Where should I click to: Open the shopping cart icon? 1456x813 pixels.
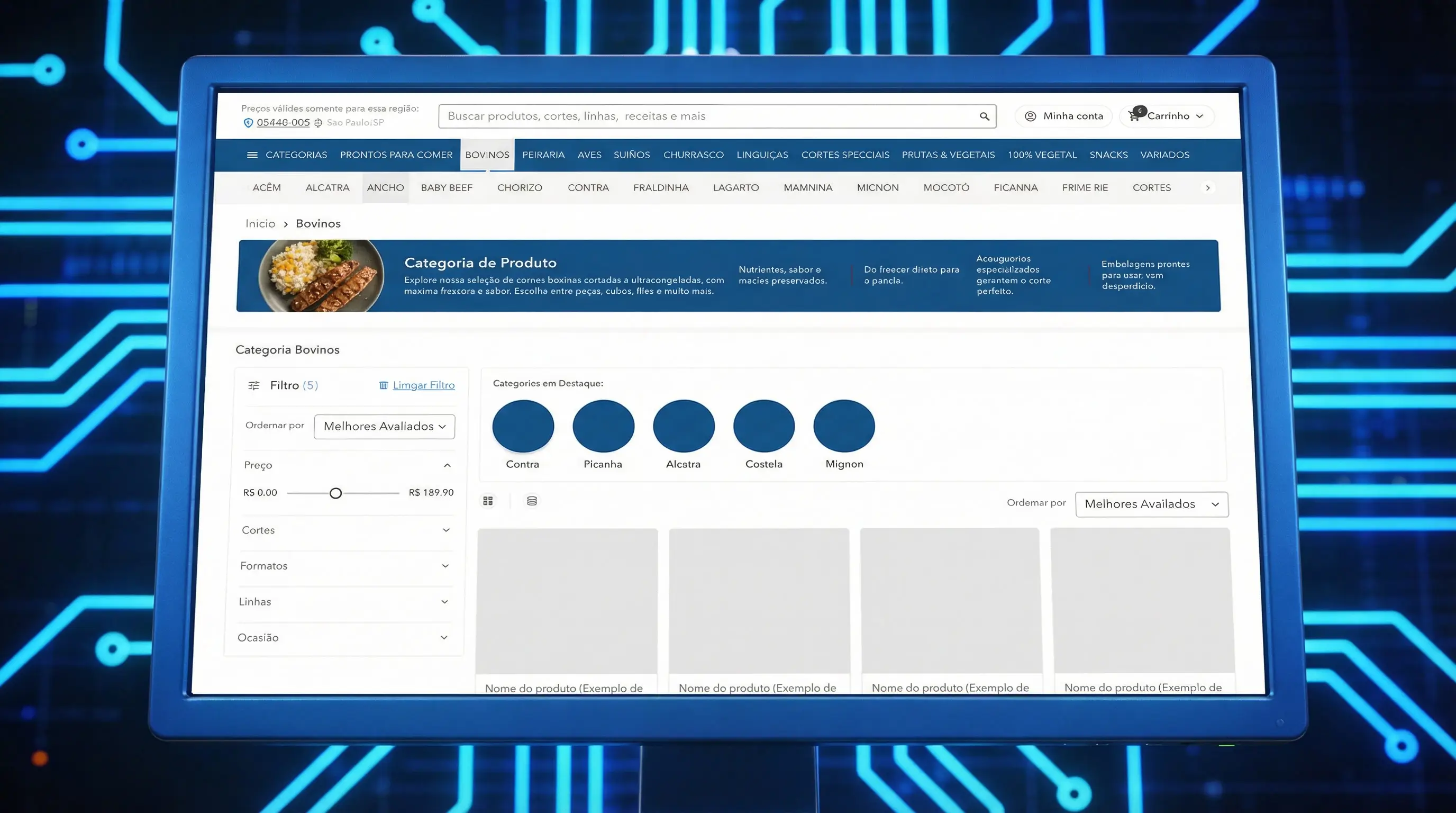point(1134,116)
